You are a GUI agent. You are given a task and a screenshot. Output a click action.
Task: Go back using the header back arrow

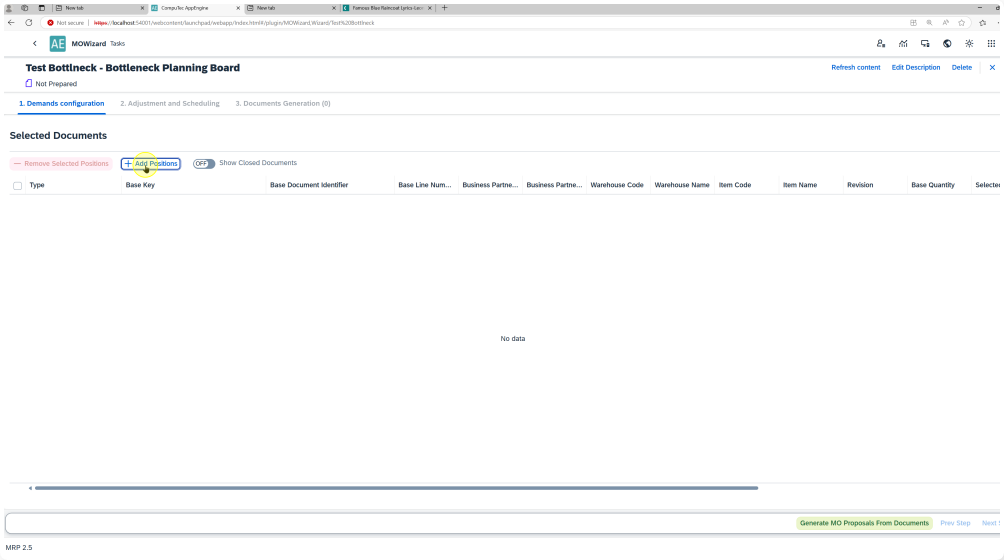[35, 44]
